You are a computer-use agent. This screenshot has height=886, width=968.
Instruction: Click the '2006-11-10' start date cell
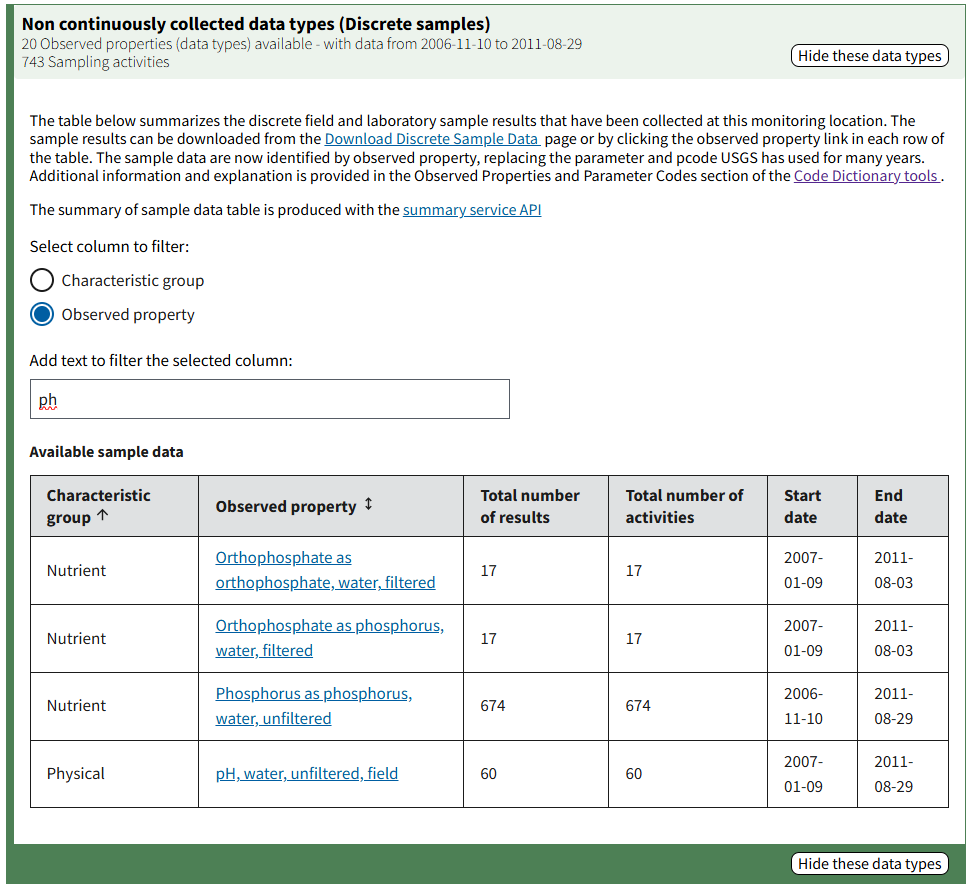(812, 706)
